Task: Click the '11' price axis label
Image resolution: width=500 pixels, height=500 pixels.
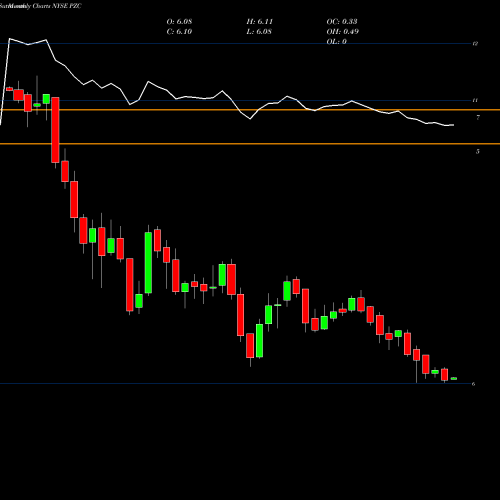Action: click(x=475, y=100)
